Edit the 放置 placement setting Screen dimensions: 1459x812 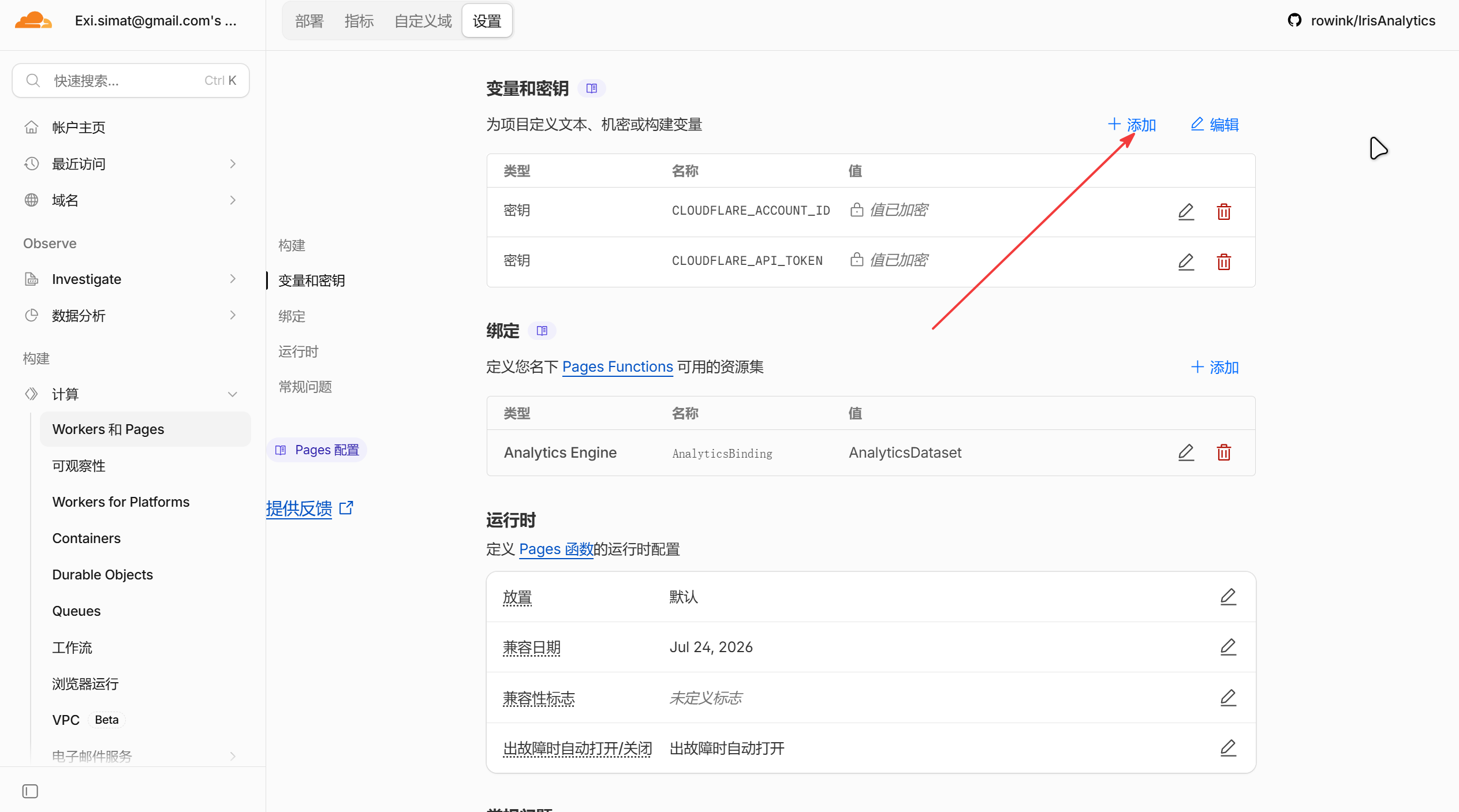click(1228, 597)
